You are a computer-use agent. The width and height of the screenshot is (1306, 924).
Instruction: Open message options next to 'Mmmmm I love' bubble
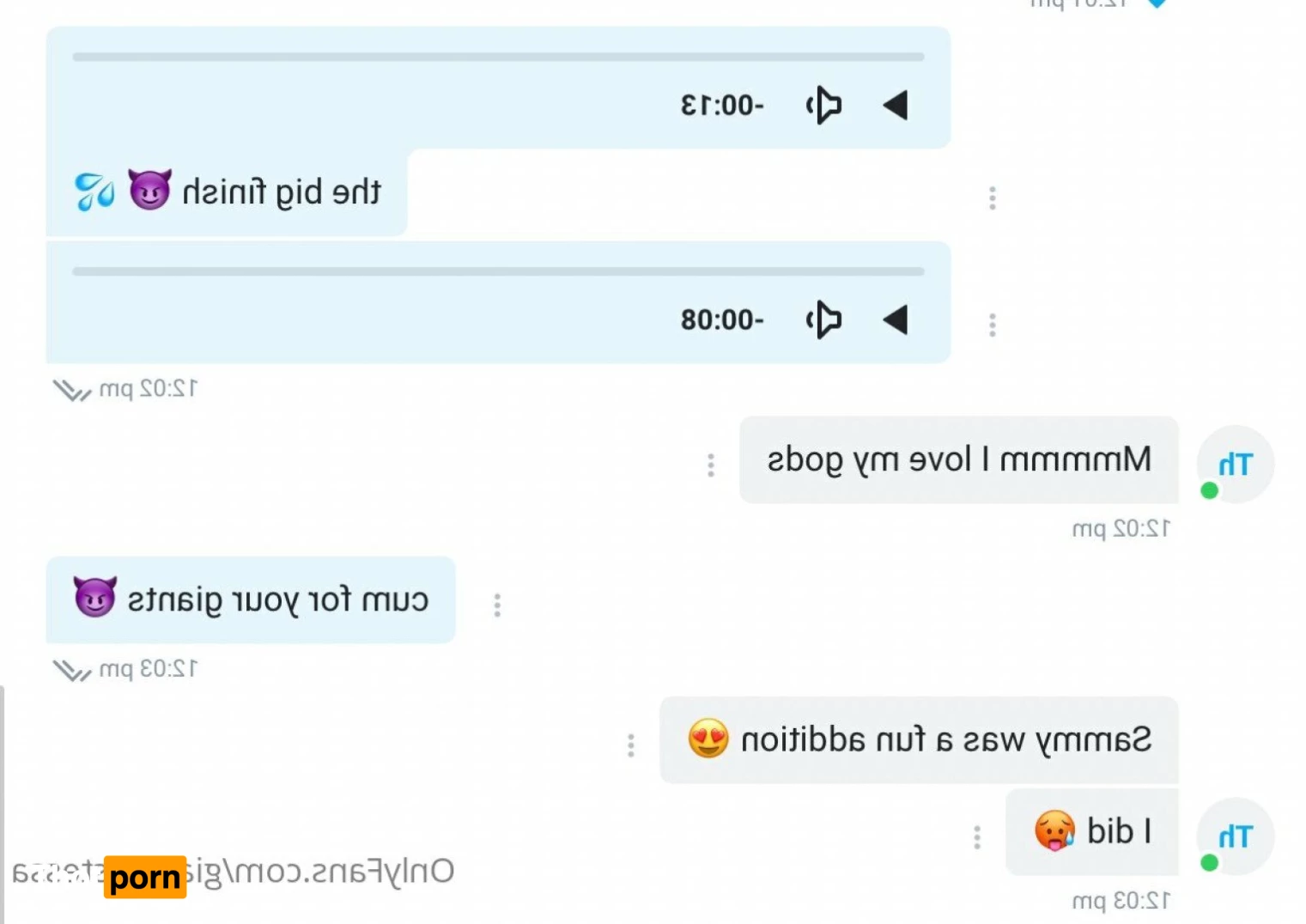pos(711,465)
